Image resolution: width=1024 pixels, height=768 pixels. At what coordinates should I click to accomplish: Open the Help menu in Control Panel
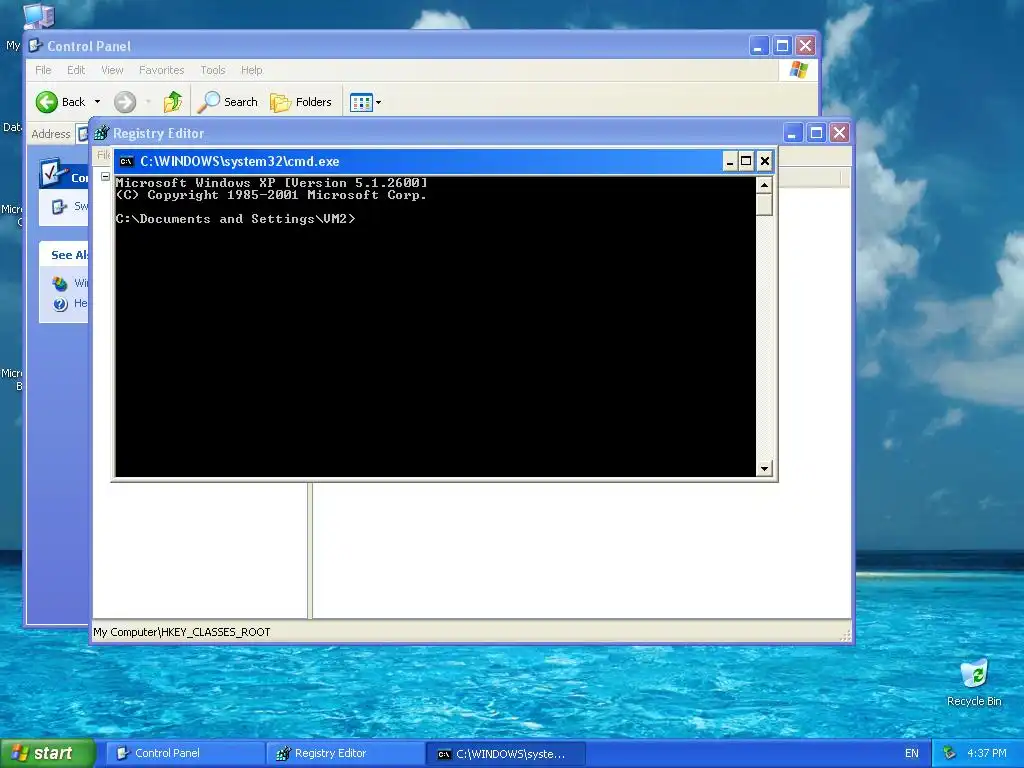click(x=251, y=70)
